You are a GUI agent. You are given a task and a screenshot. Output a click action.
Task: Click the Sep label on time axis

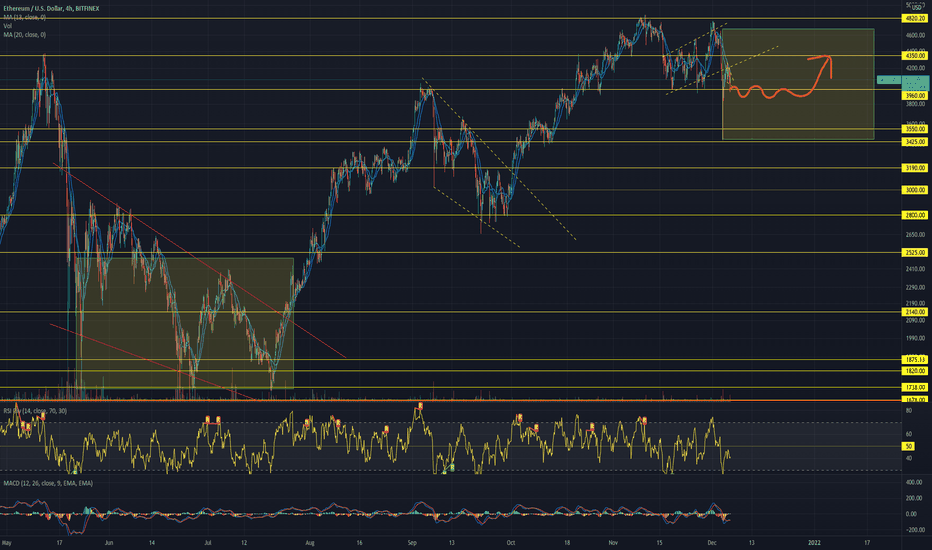pyautogui.click(x=413, y=542)
